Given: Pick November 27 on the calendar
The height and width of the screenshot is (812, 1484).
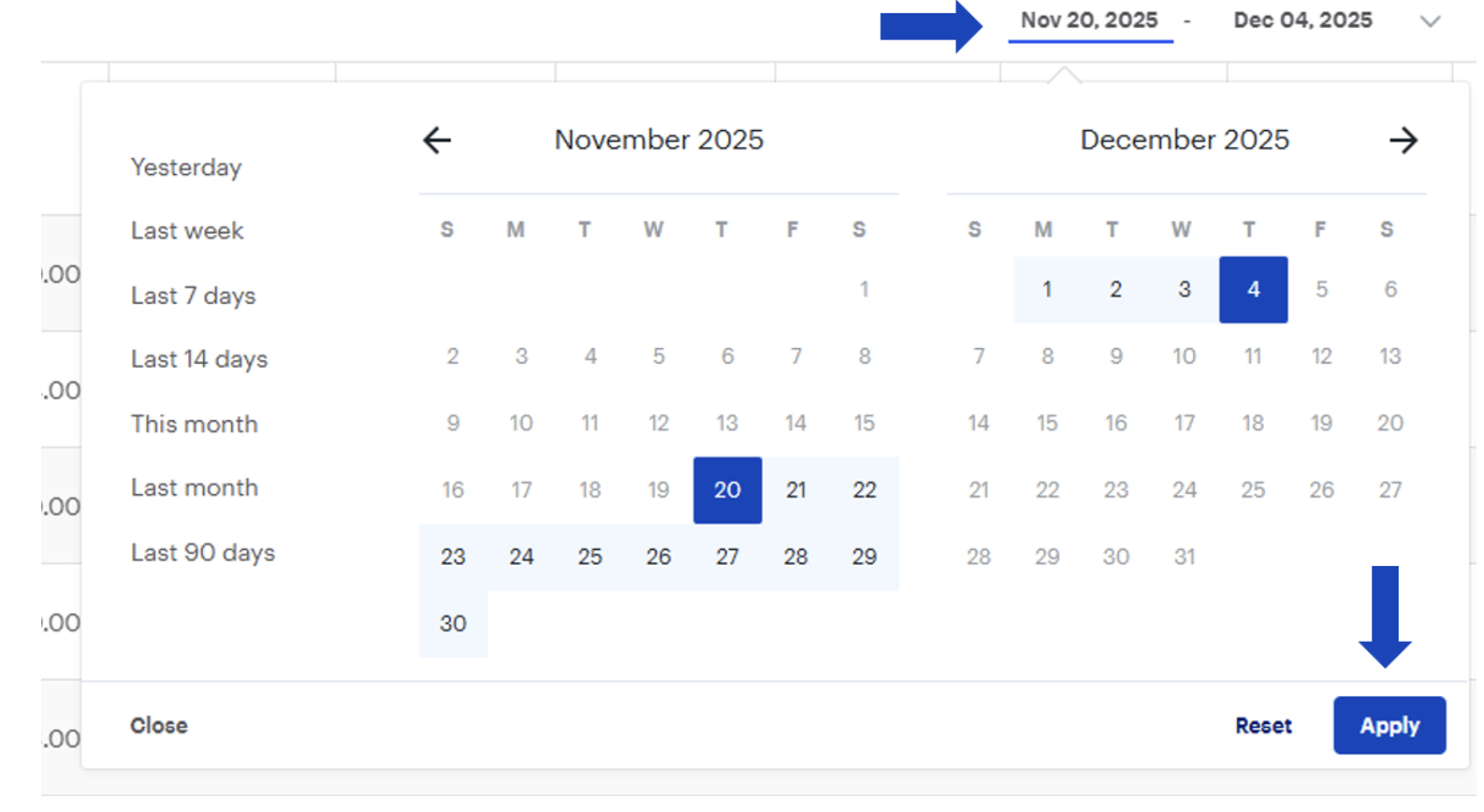Looking at the screenshot, I should click(x=727, y=558).
